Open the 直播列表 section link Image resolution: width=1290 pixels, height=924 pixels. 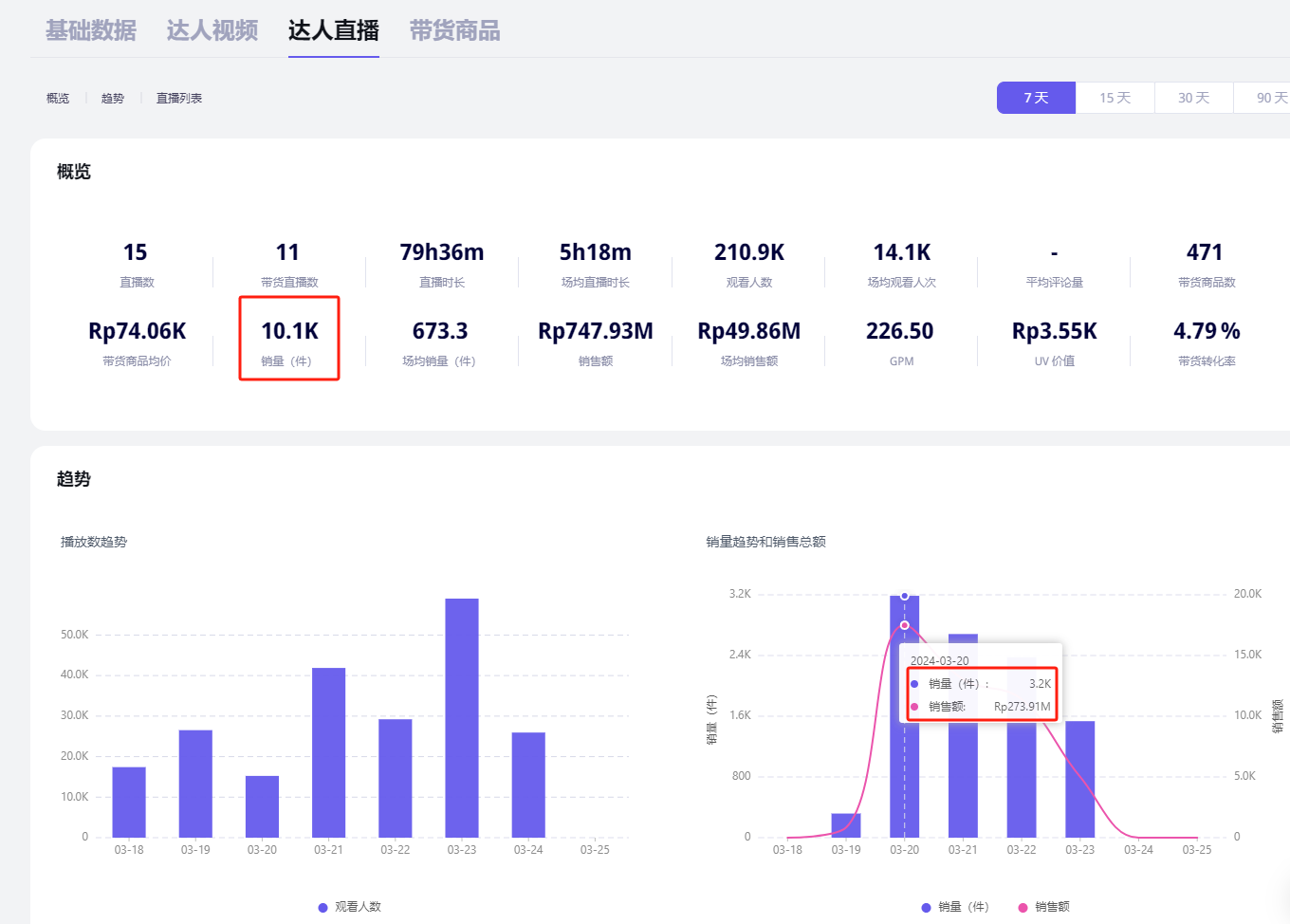pos(179,98)
